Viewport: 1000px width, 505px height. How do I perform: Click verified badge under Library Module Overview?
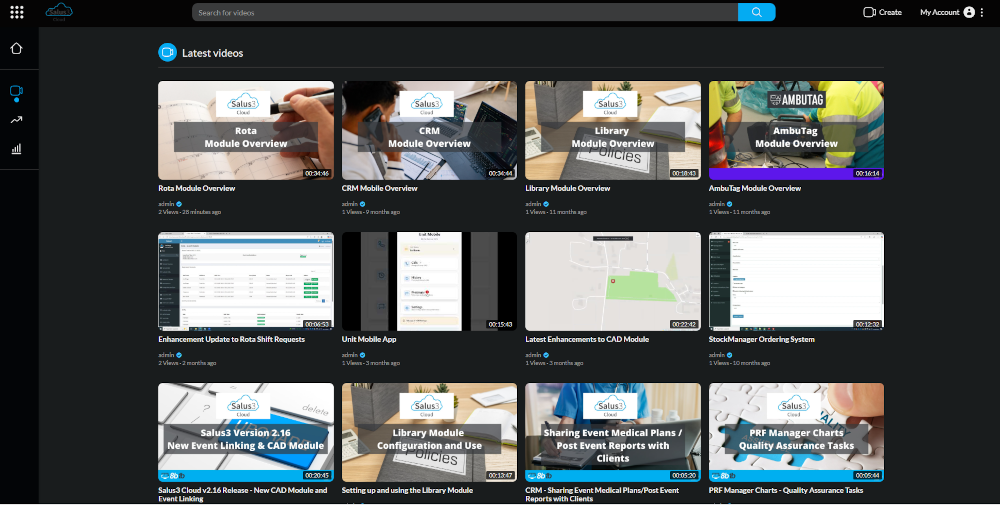click(x=546, y=204)
